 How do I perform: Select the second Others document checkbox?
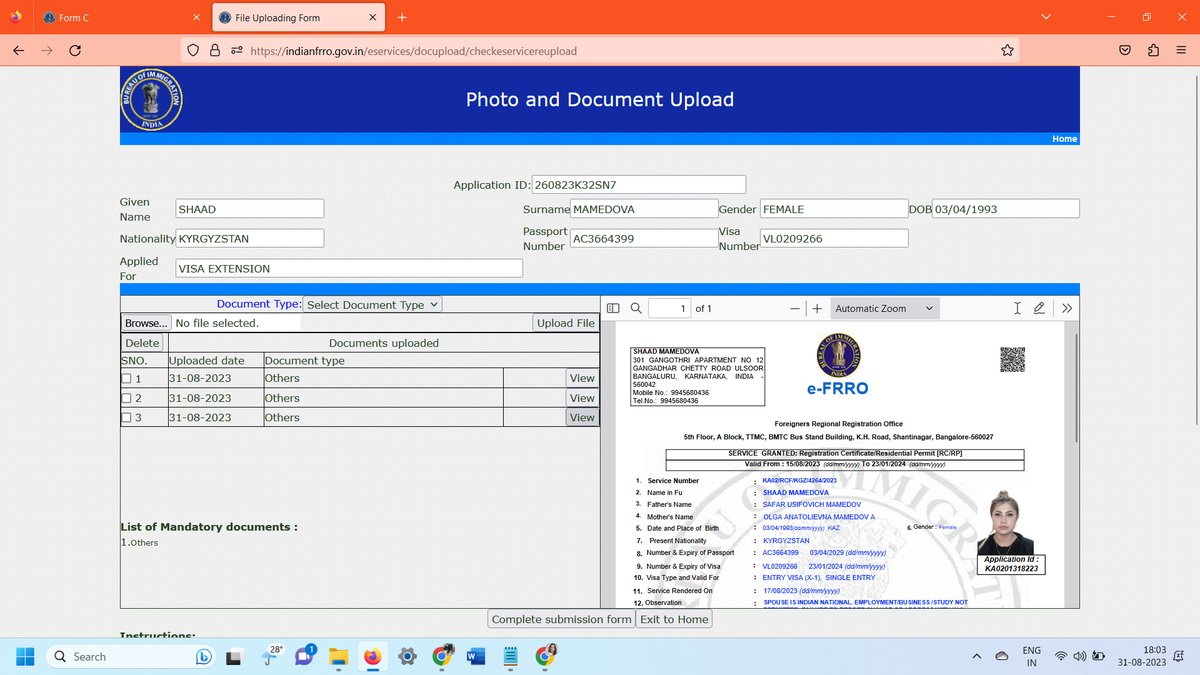point(125,397)
